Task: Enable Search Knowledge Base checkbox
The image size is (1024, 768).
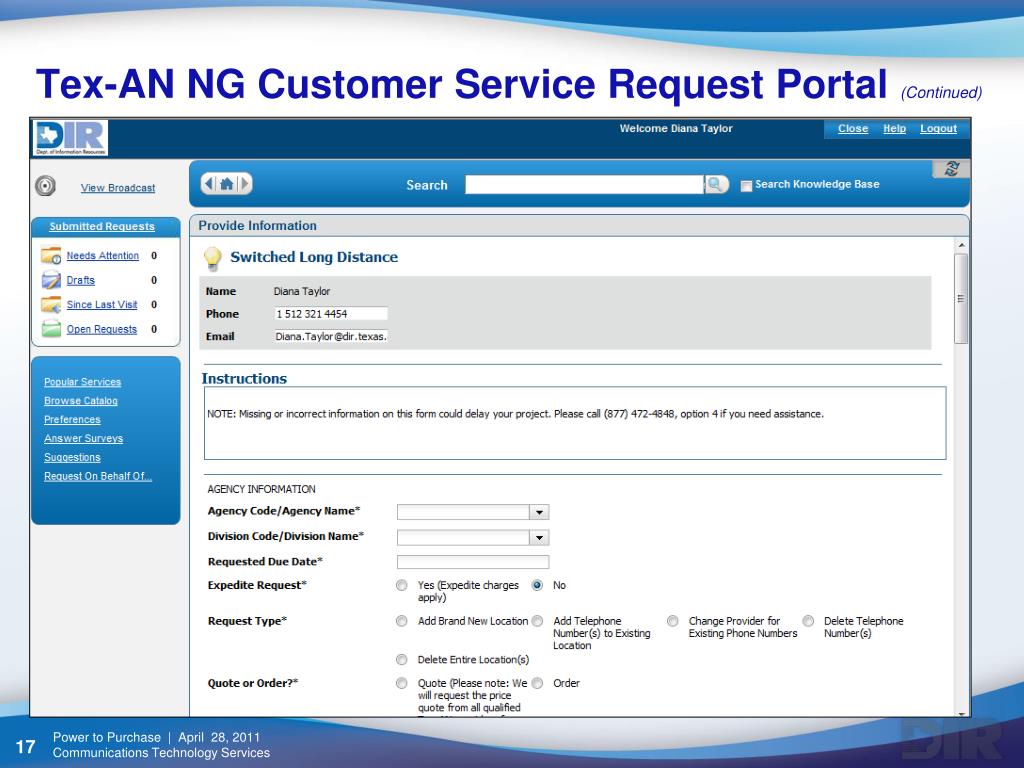Action: pyautogui.click(x=746, y=185)
